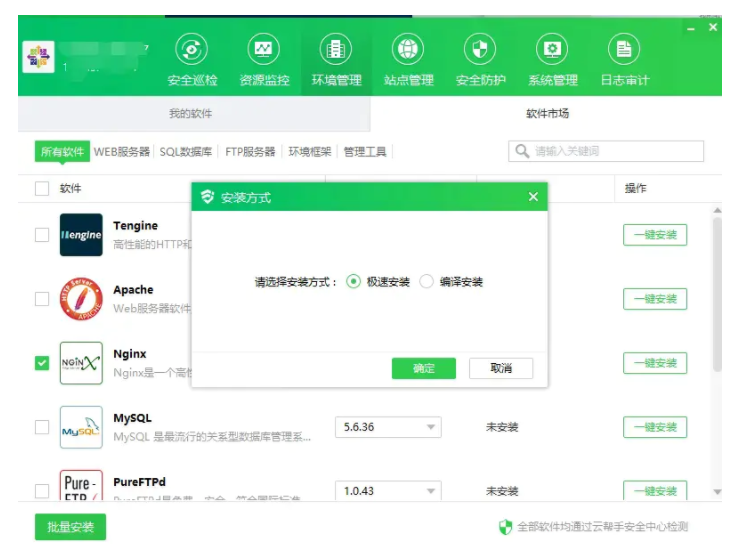Viewport: 740px width, 560px height.
Task: Filter by WEB服务器
Action: (122, 151)
